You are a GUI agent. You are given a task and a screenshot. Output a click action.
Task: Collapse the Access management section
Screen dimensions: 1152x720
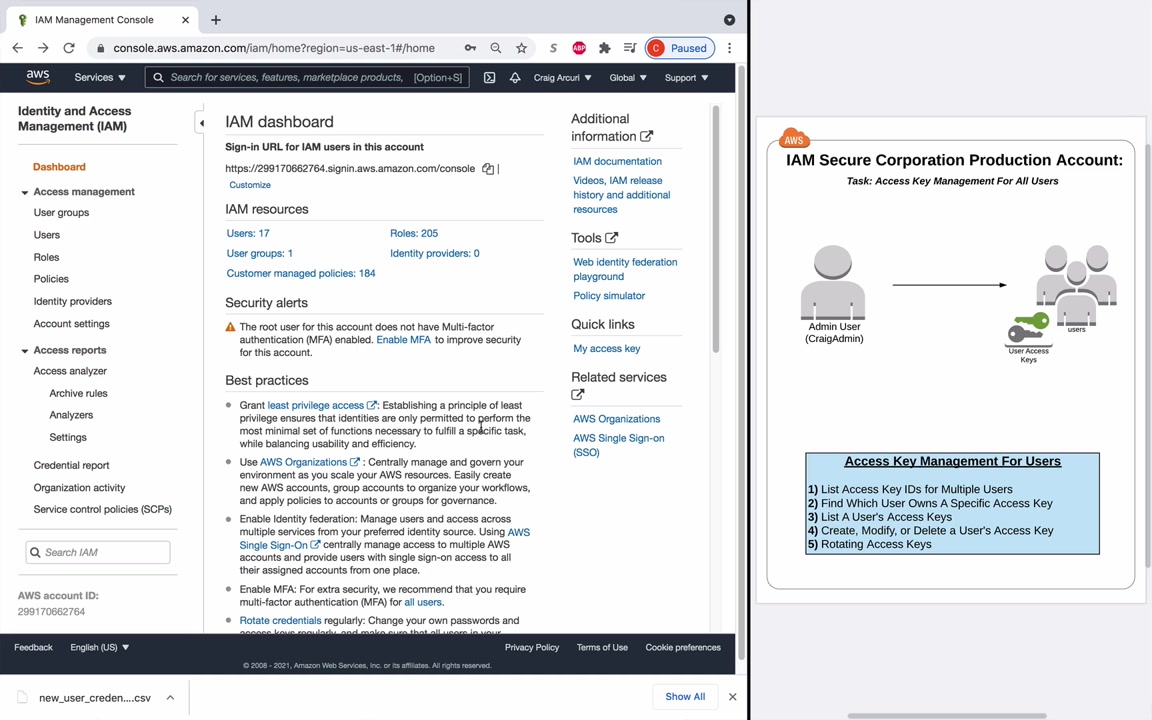[x=24, y=192]
